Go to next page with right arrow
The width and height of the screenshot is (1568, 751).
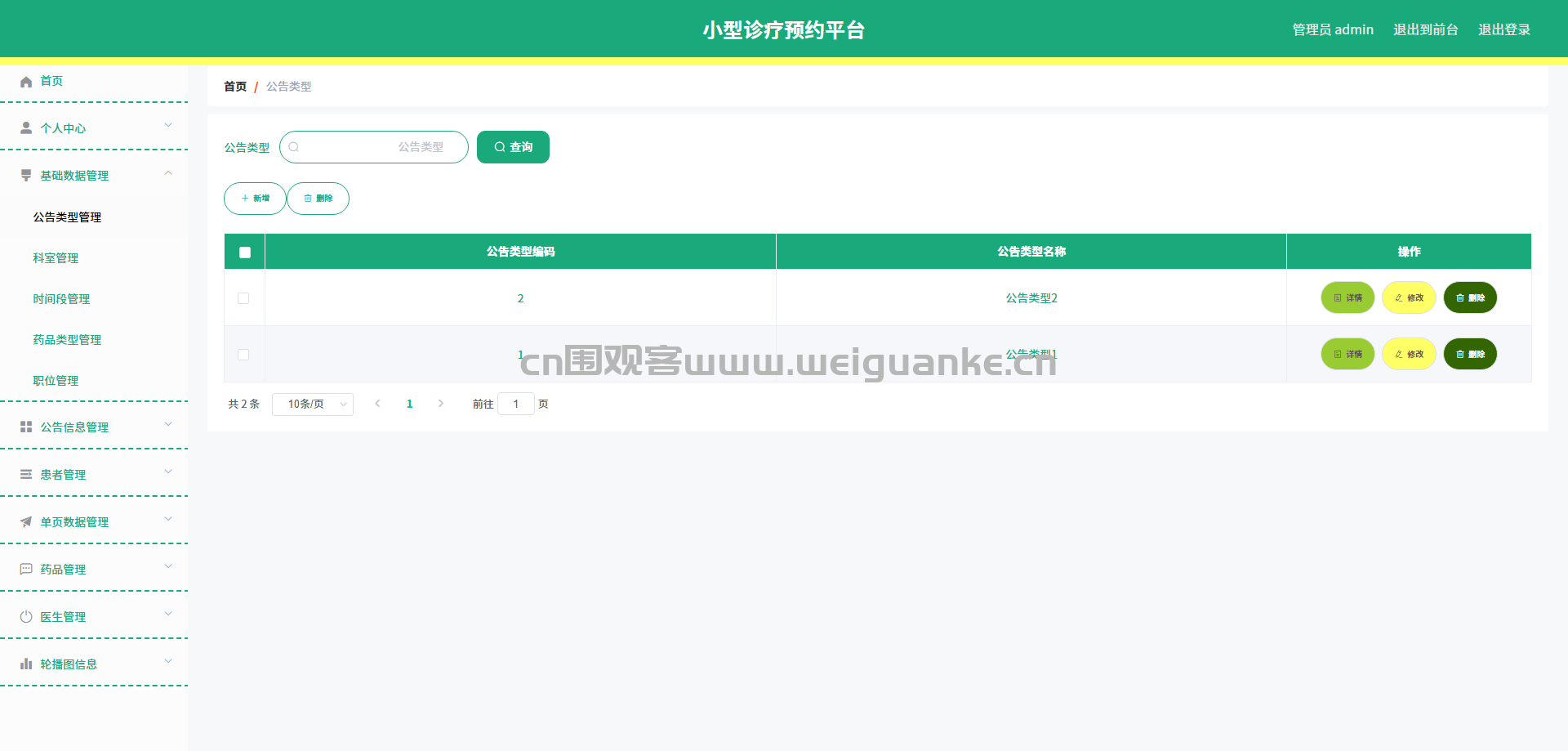tap(441, 404)
